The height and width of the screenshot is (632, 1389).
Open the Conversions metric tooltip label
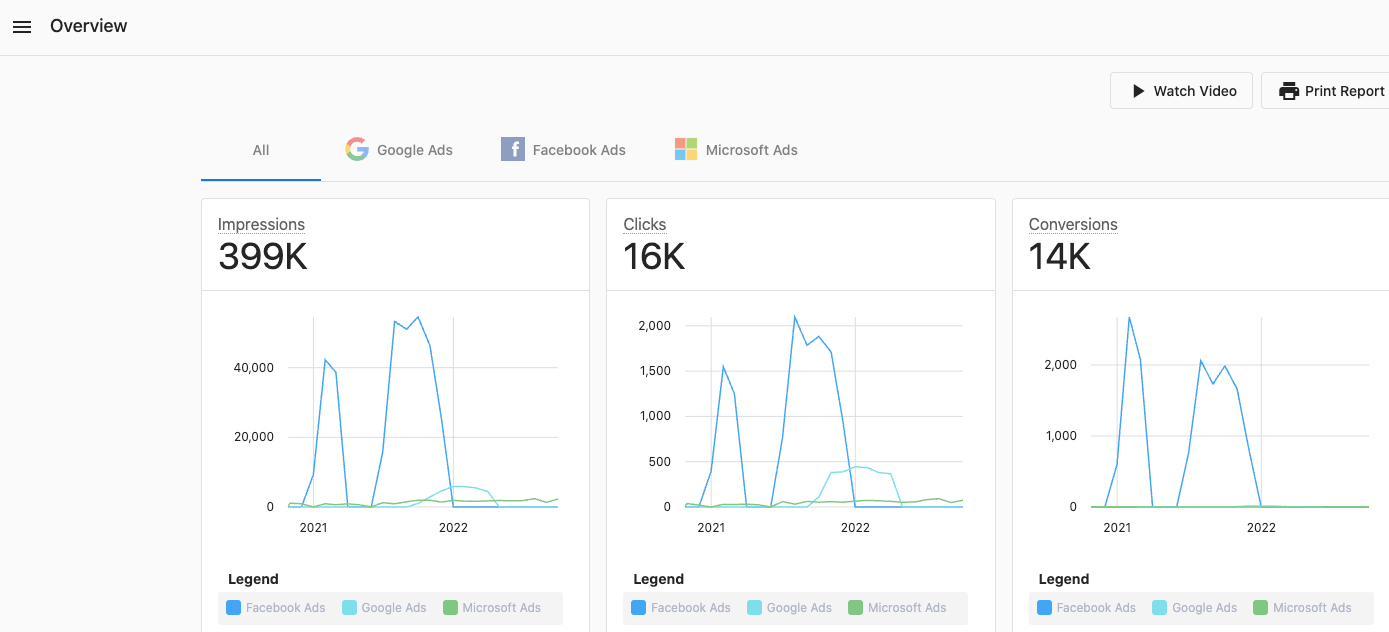pyautogui.click(x=1073, y=224)
